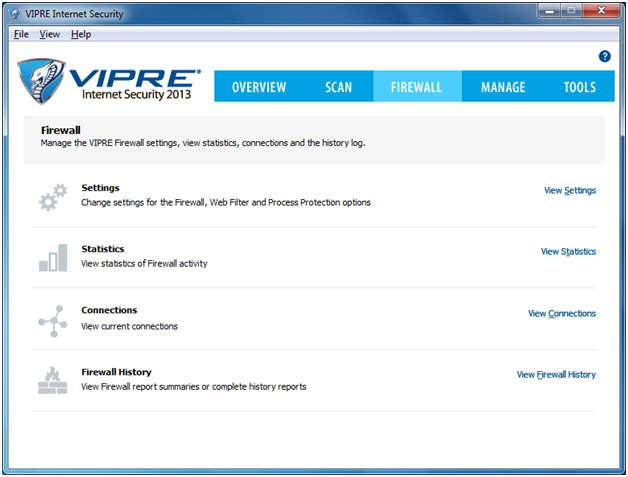Click the Firewall History brick wall icon
The width and height of the screenshot is (628, 477).
point(52,380)
